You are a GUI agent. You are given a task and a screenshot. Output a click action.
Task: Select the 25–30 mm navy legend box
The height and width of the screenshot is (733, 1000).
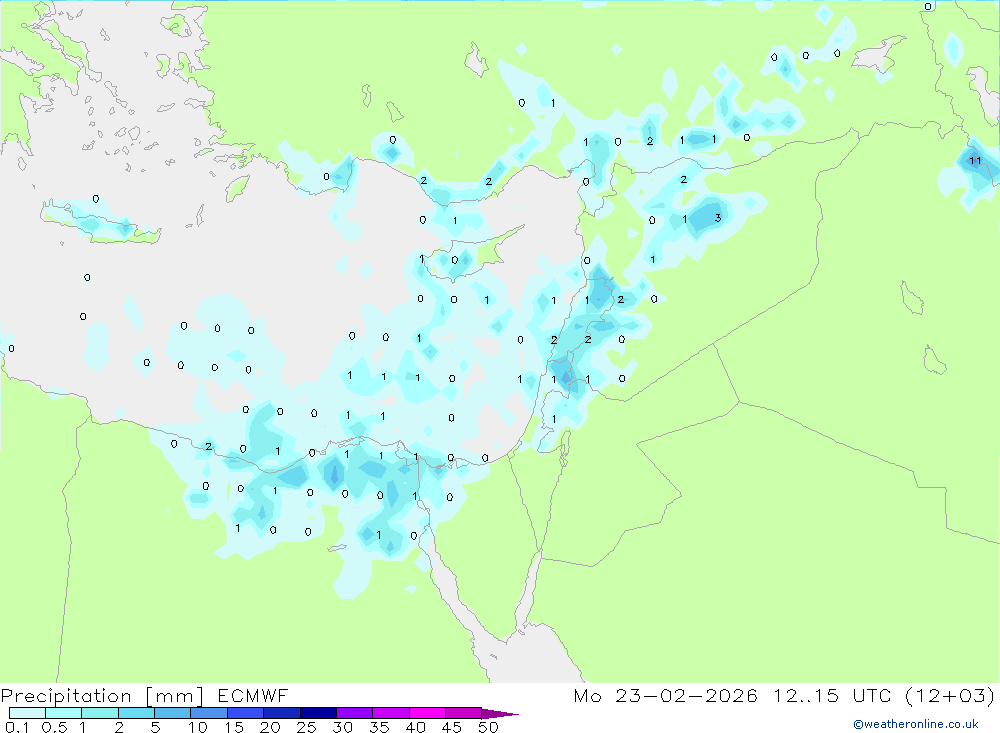(318, 713)
